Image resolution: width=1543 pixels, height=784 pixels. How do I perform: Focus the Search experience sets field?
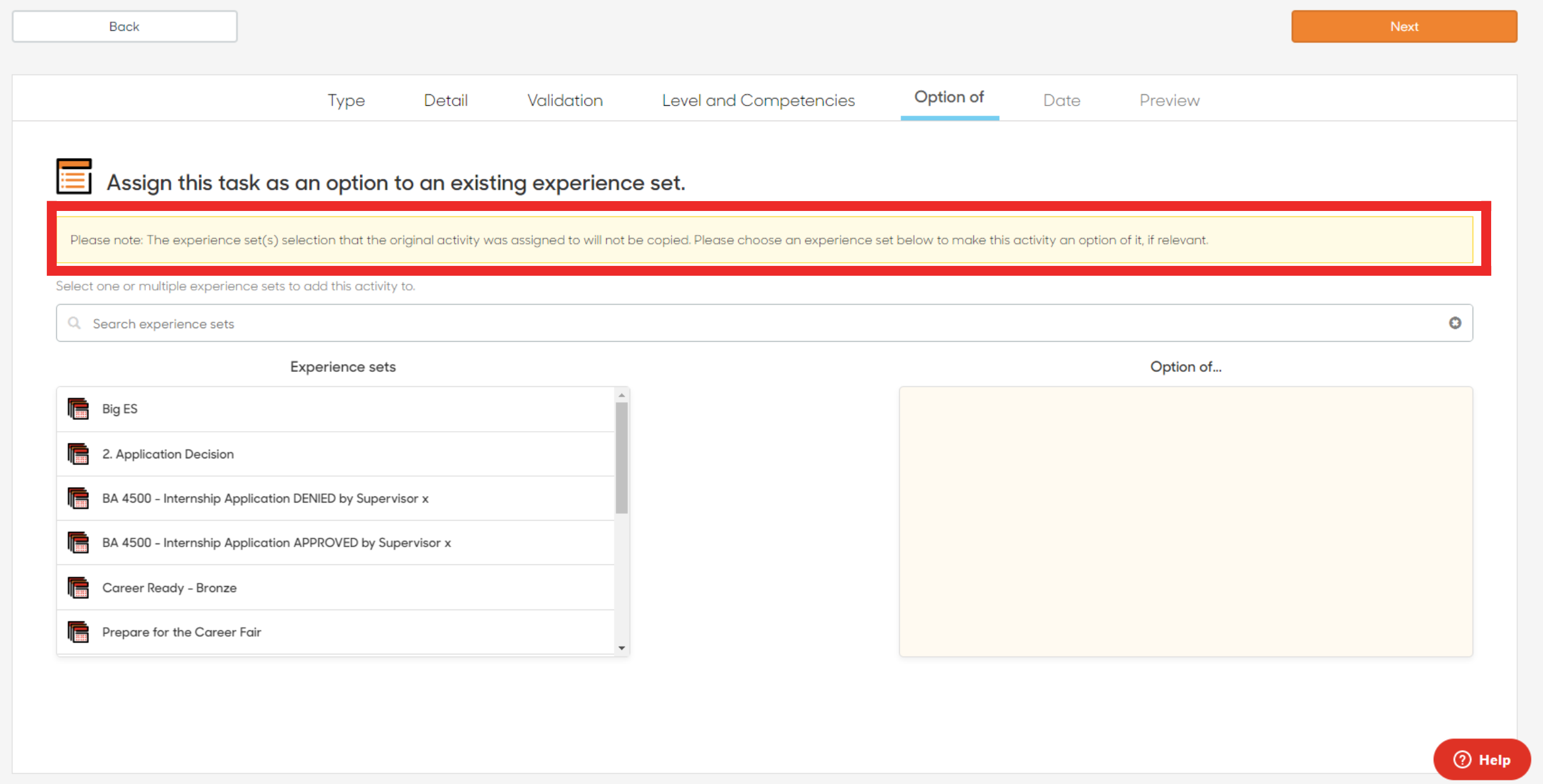(764, 323)
